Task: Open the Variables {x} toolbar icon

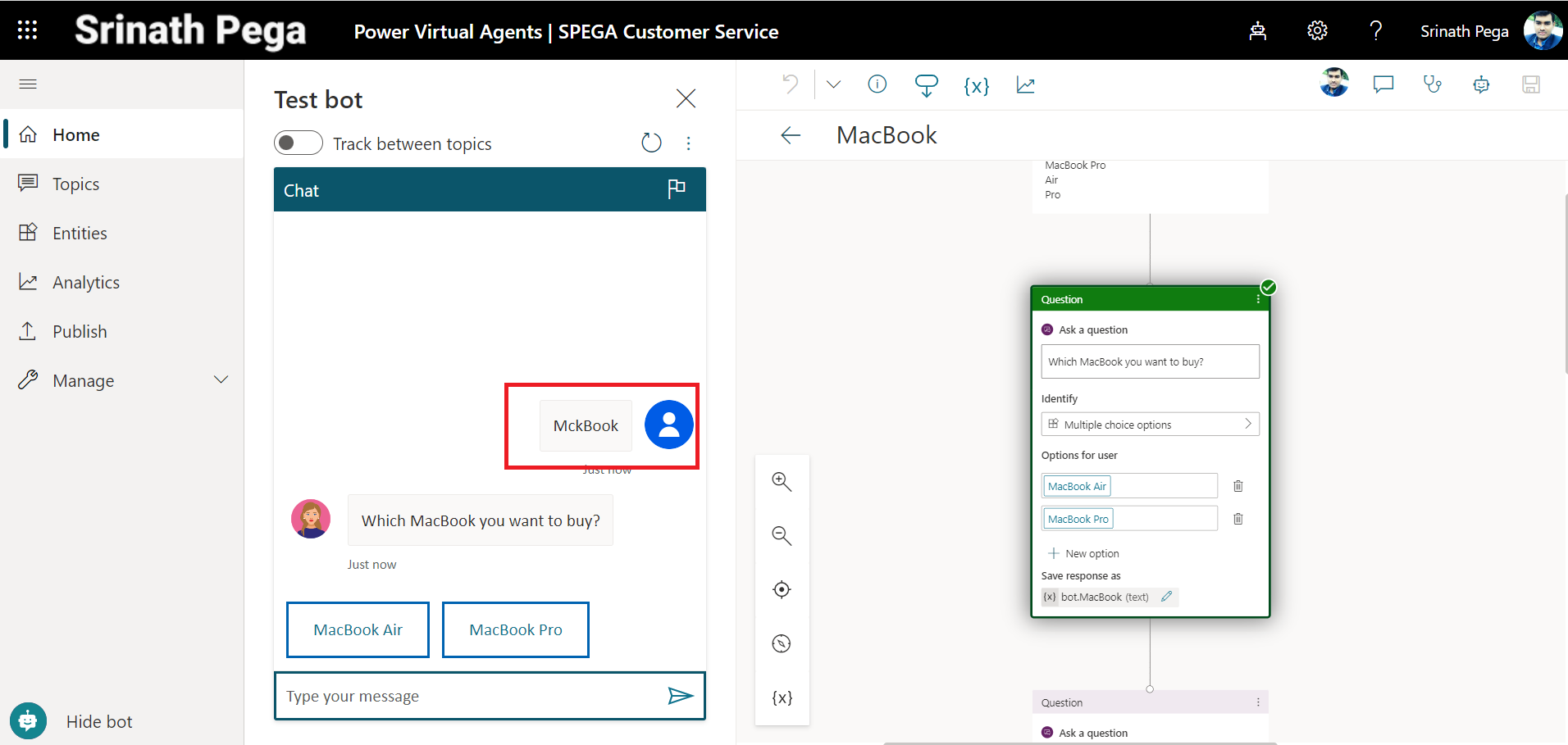Action: coord(976,85)
